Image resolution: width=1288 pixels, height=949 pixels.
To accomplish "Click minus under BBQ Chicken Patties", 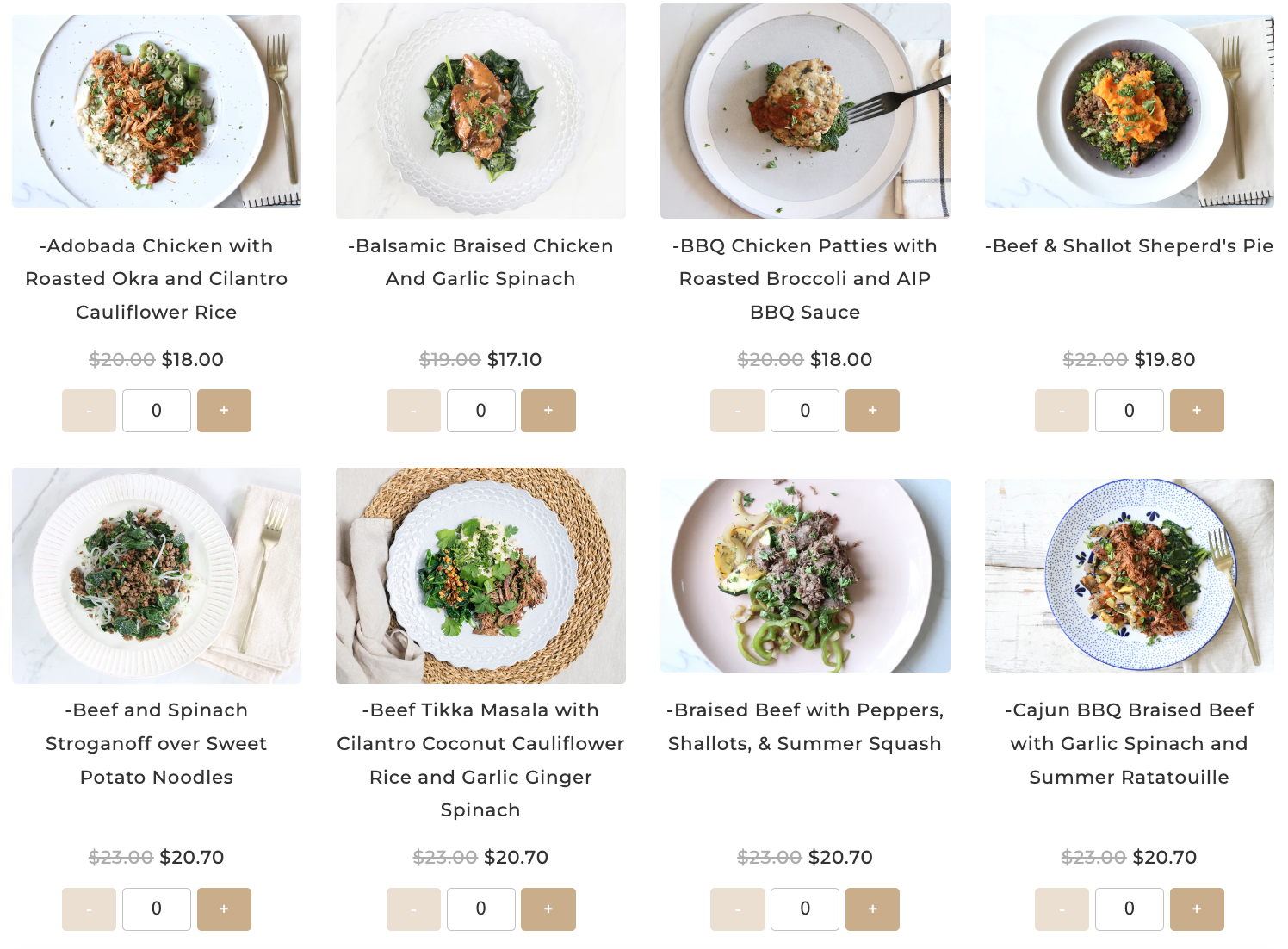I will pos(737,411).
